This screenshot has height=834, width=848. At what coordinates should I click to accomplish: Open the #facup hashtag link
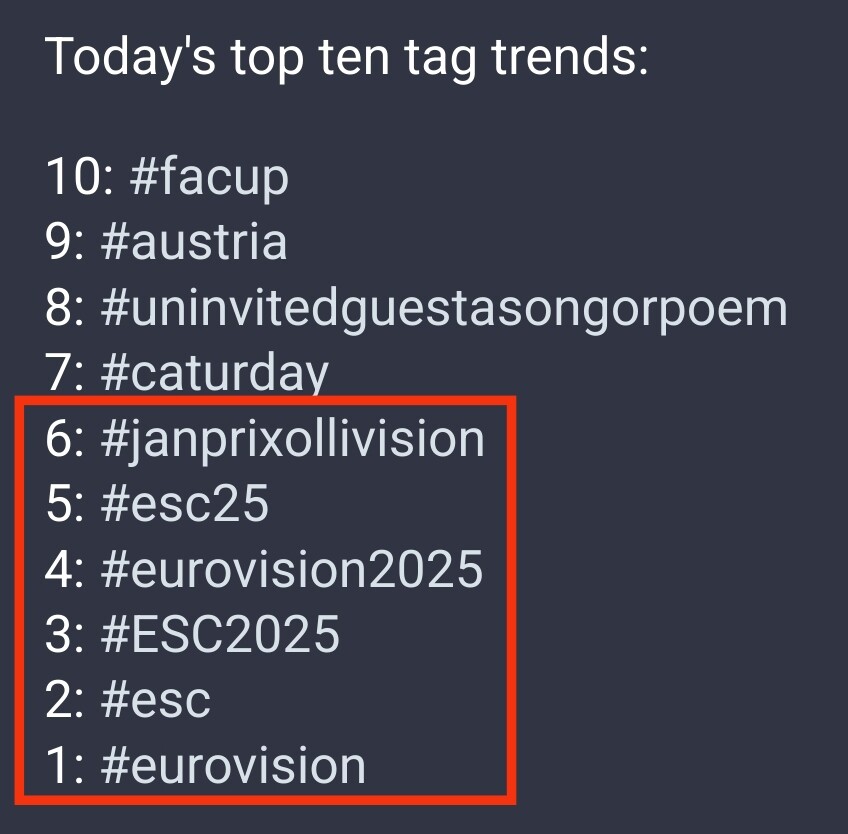tap(209, 177)
